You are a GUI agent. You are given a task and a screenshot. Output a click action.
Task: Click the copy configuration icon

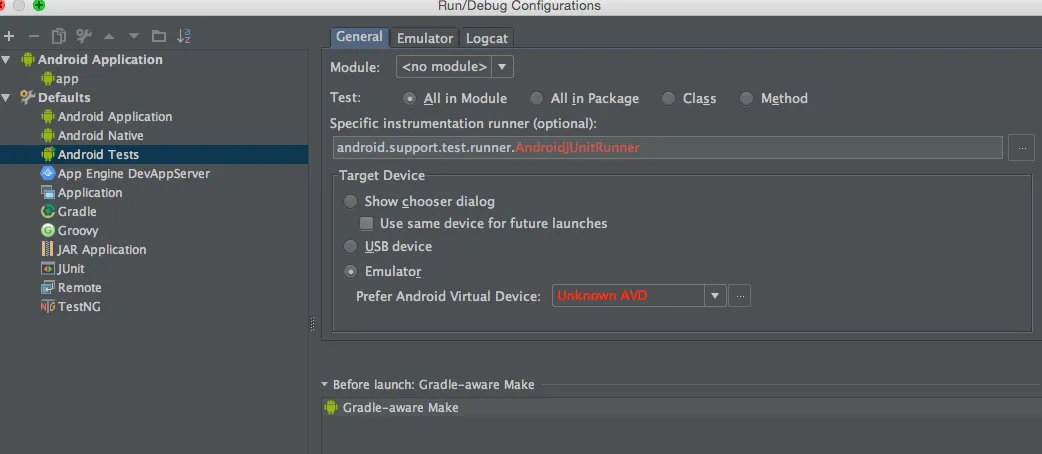point(59,36)
